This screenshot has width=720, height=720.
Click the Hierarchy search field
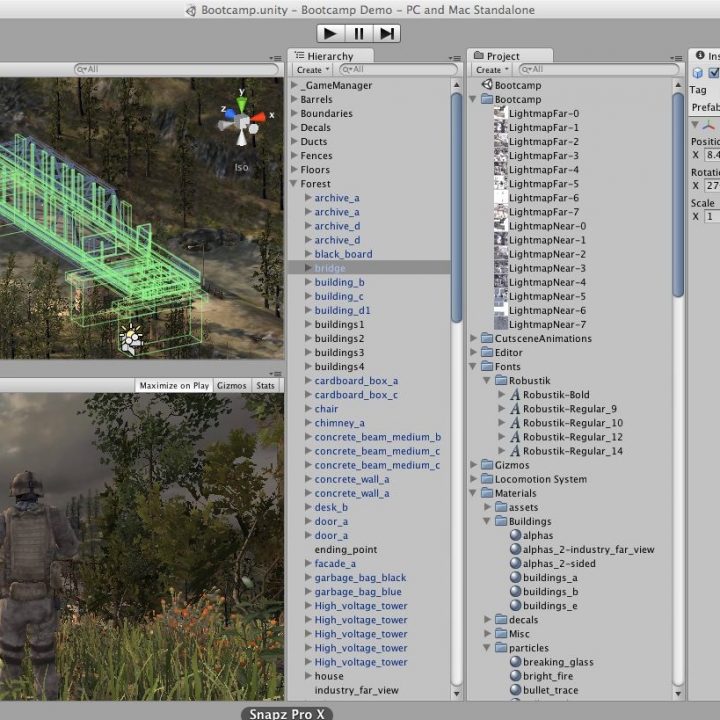click(x=398, y=69)
